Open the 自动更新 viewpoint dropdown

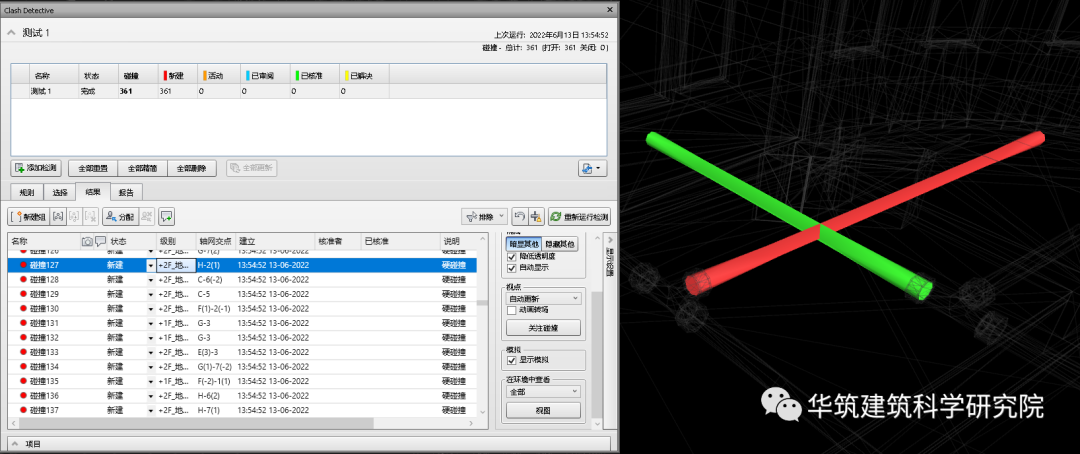click(x=543, y=299)
